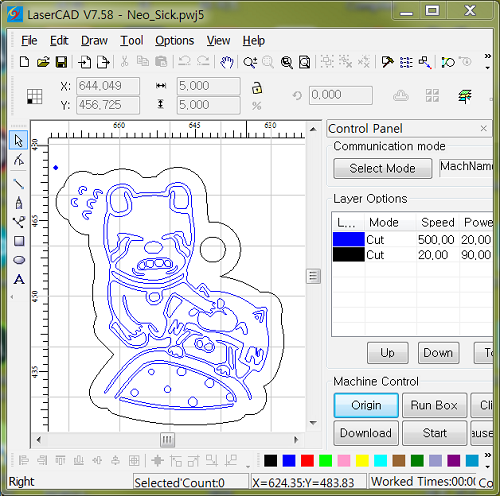Pick the red color swatch
Screen dimensions: 500x496
pos(307,461)
